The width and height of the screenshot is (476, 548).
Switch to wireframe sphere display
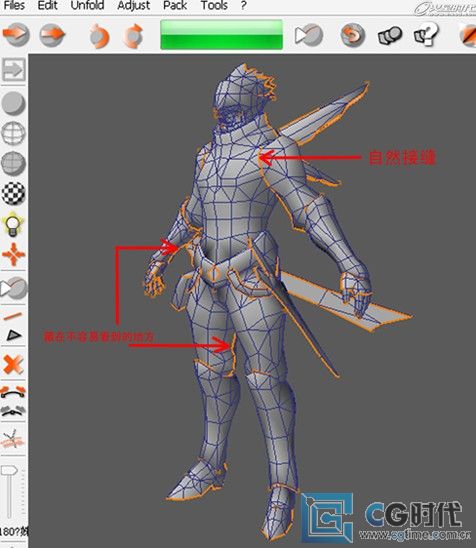[14, 133]
